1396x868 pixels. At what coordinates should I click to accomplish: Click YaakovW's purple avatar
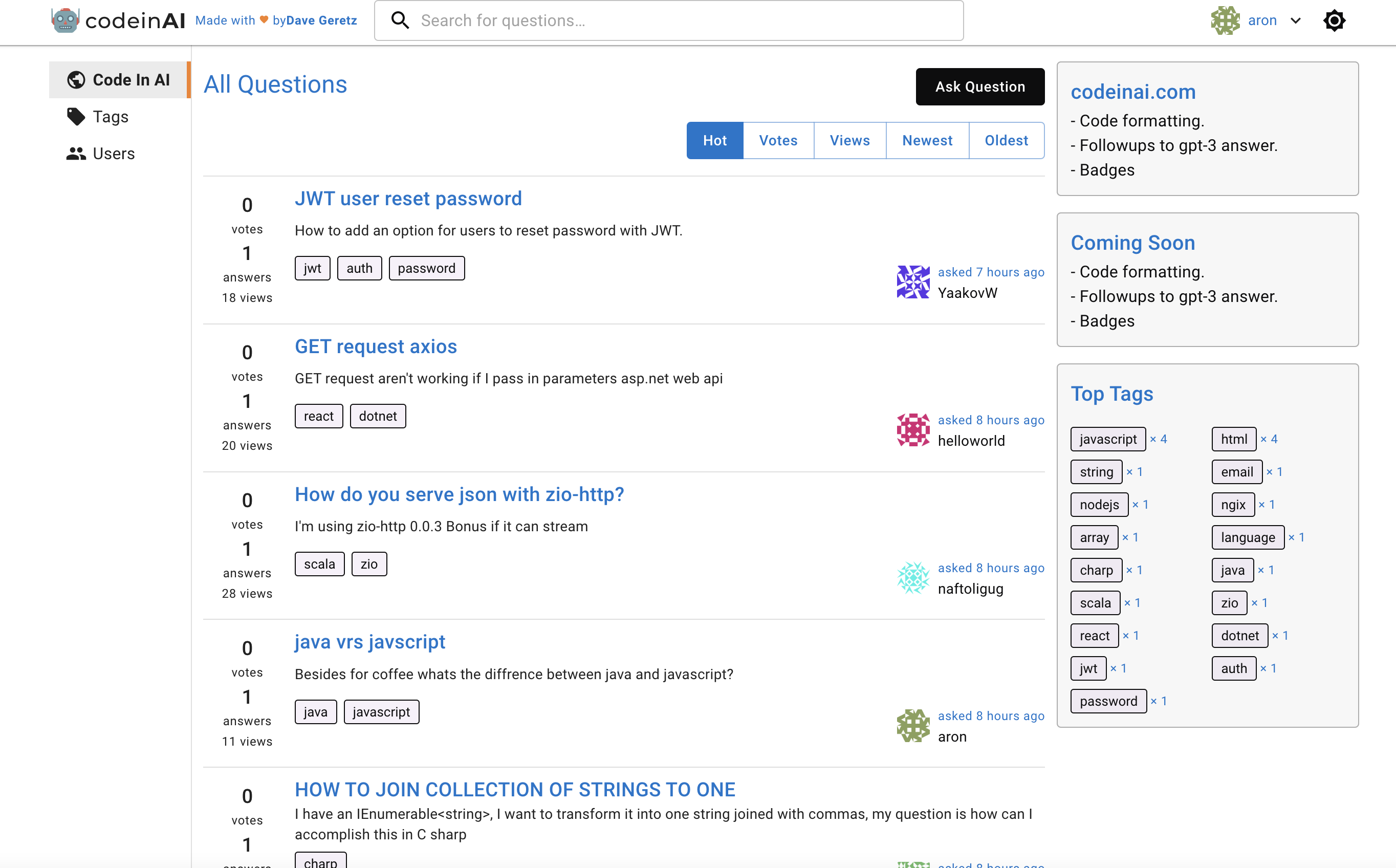(913, 282)
